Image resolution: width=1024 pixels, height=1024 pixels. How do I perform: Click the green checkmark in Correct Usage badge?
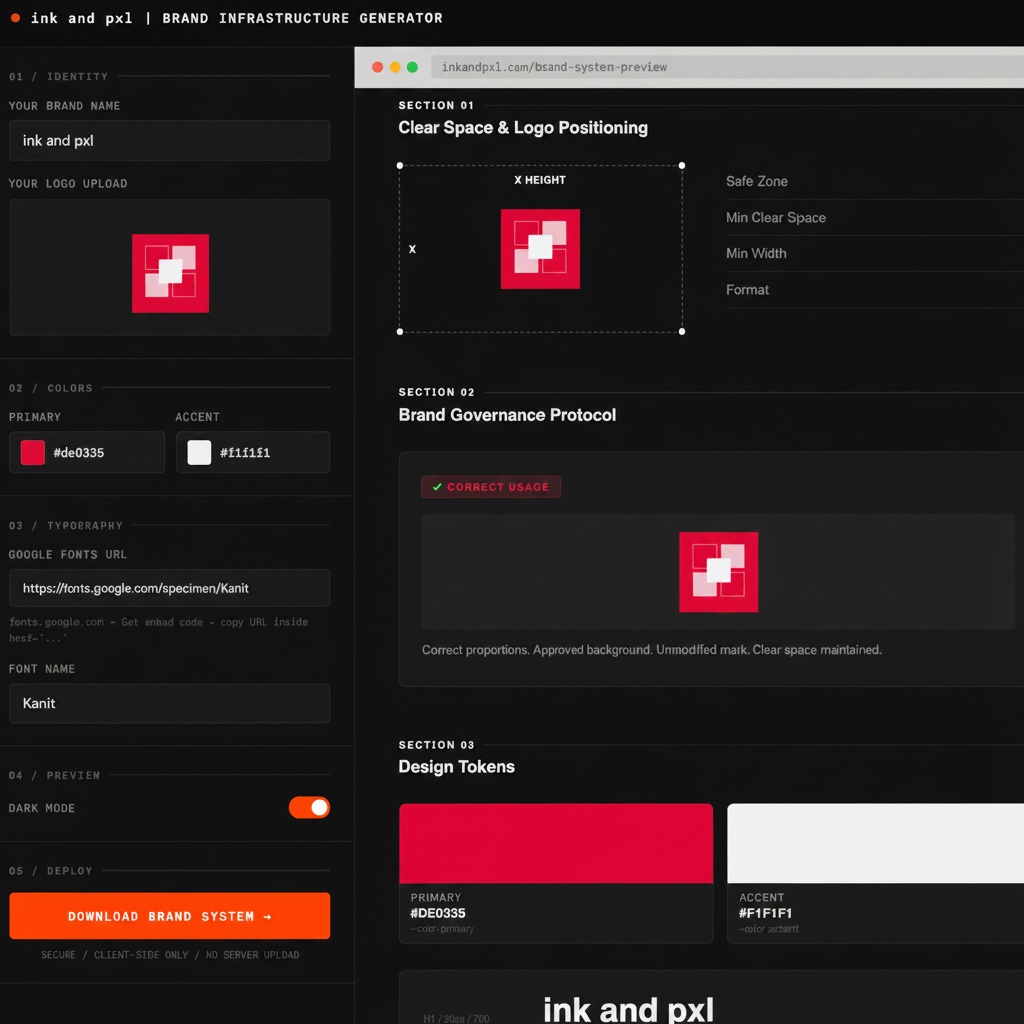click(x=437, y=487)
